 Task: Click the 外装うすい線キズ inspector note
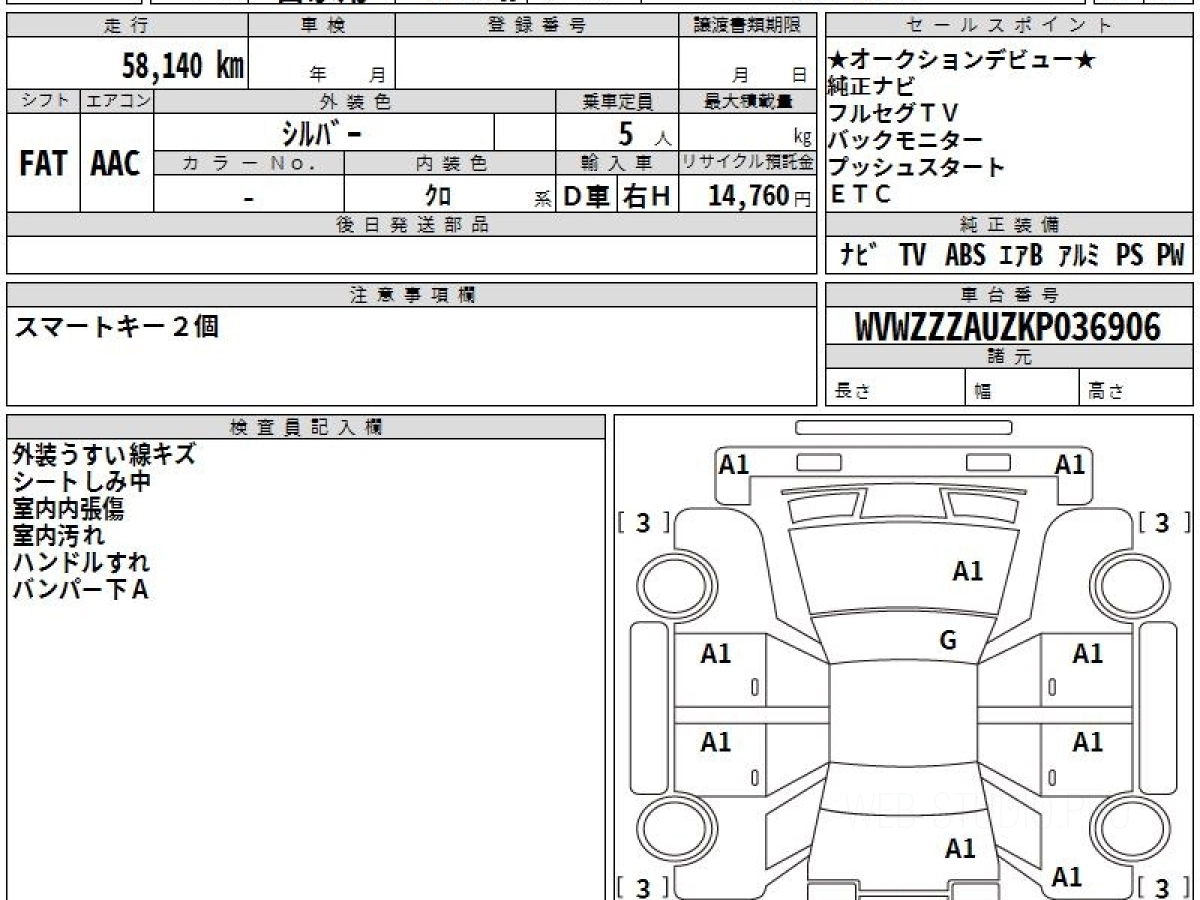pos(104,454)
